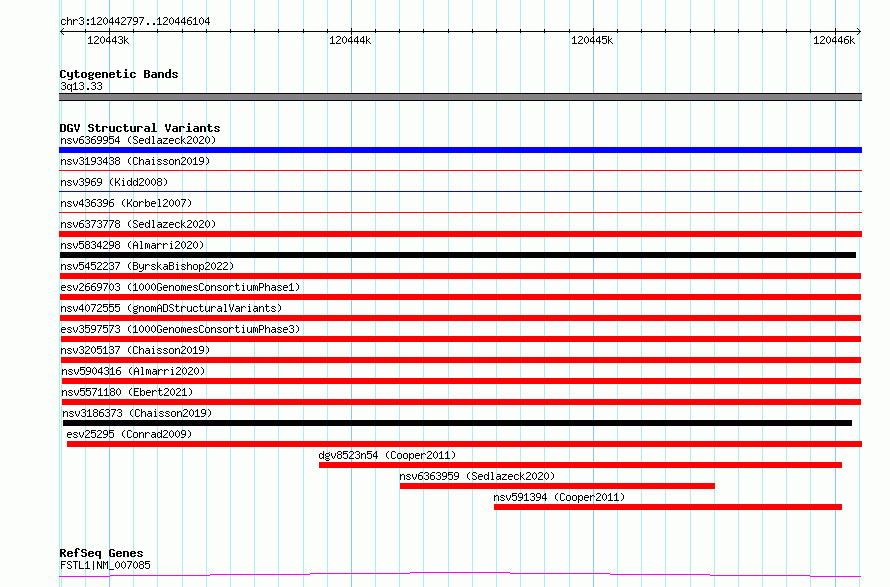Click nsv5834298 (Almarri2020) label
Viewport: 890px width, 587px height.
pyautogui.click(x=132, y=245)
